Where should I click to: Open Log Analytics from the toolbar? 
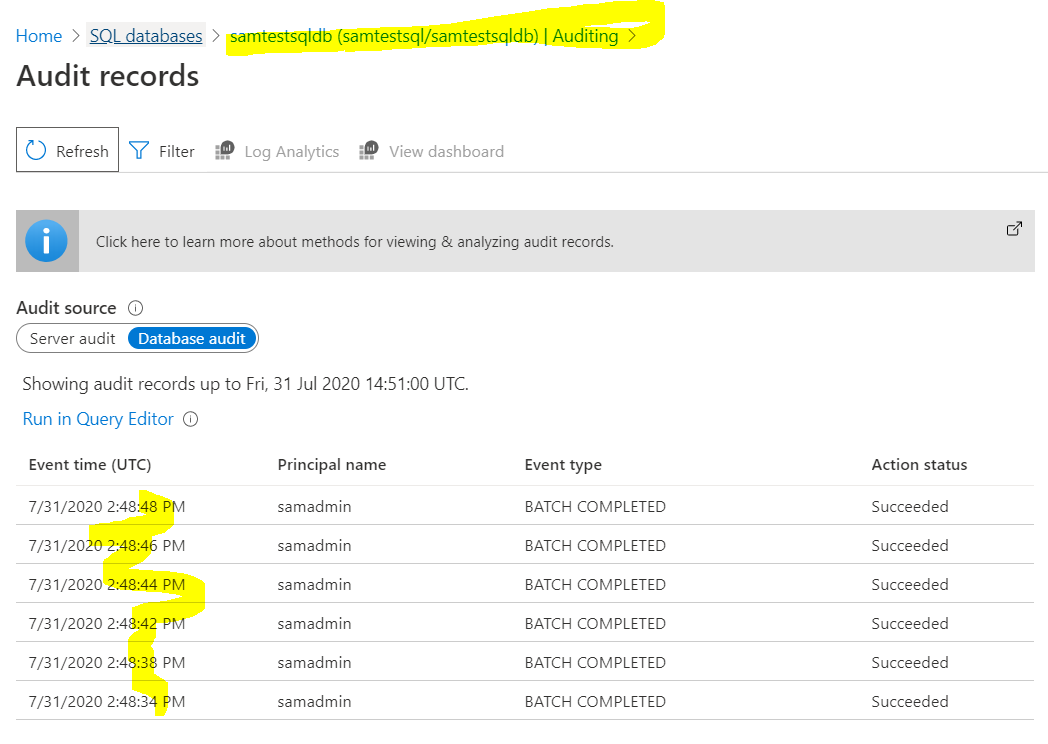tap(224, 150)
